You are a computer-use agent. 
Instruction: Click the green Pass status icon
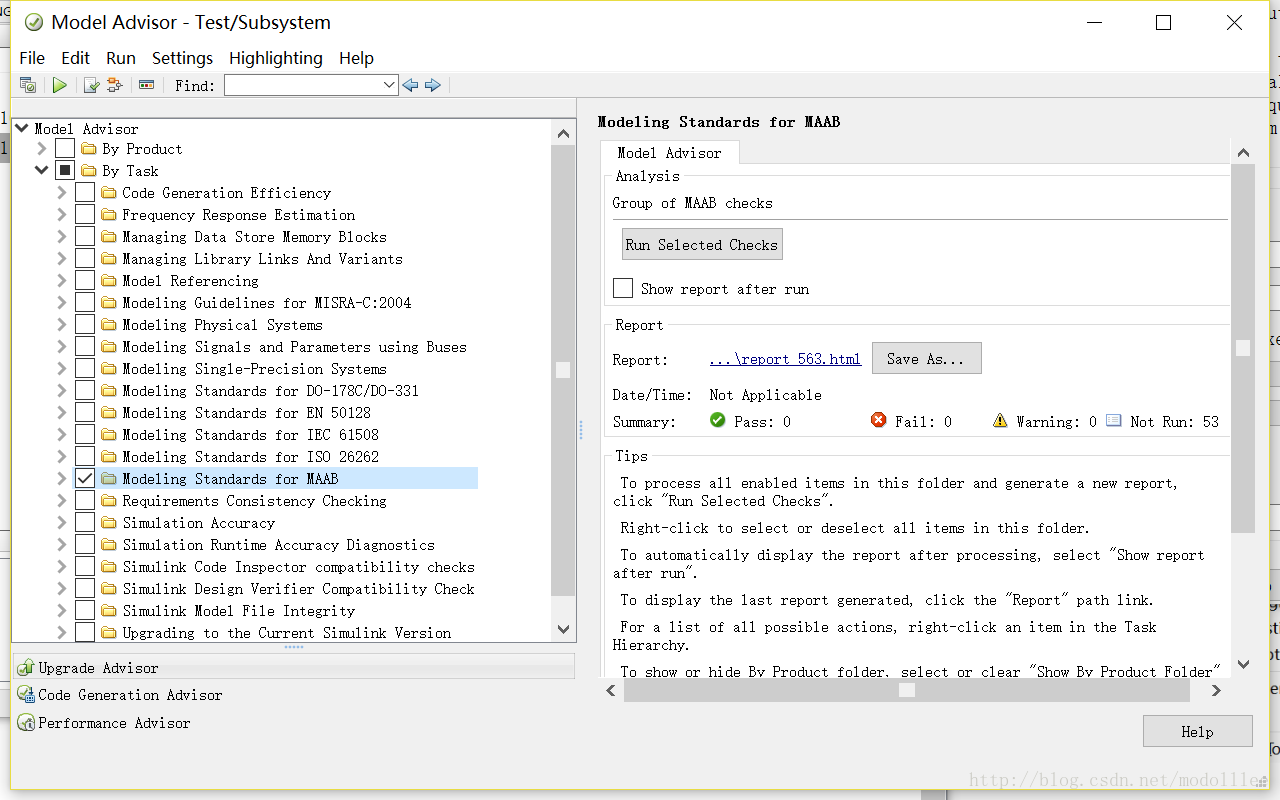pos(717,421)
